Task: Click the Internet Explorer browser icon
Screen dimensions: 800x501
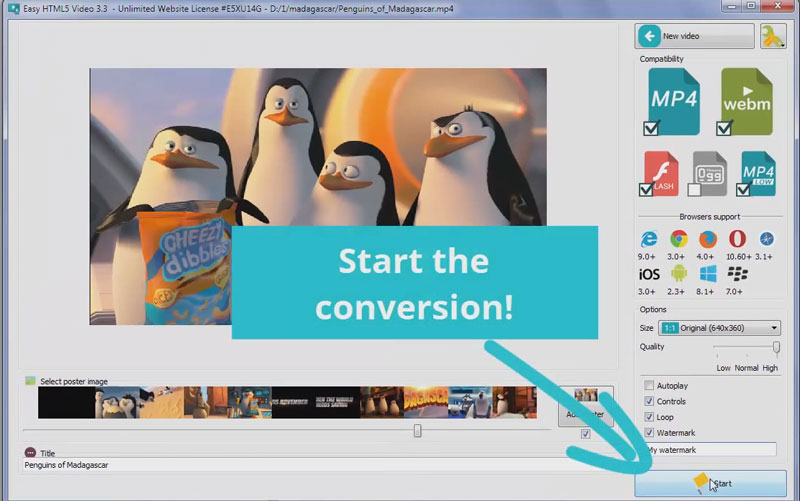Action: point(648,239)
